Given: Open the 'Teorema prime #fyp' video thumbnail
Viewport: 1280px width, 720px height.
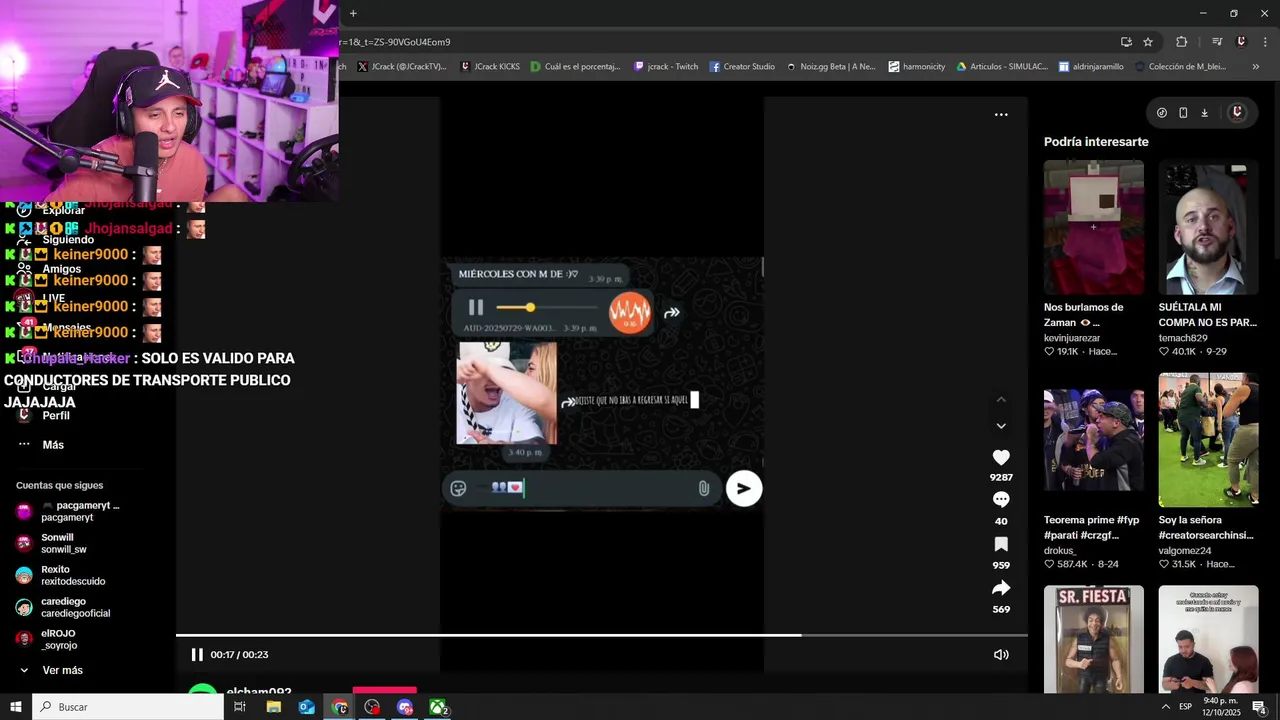Looking at the screenshot, I should pos(1094,440).
